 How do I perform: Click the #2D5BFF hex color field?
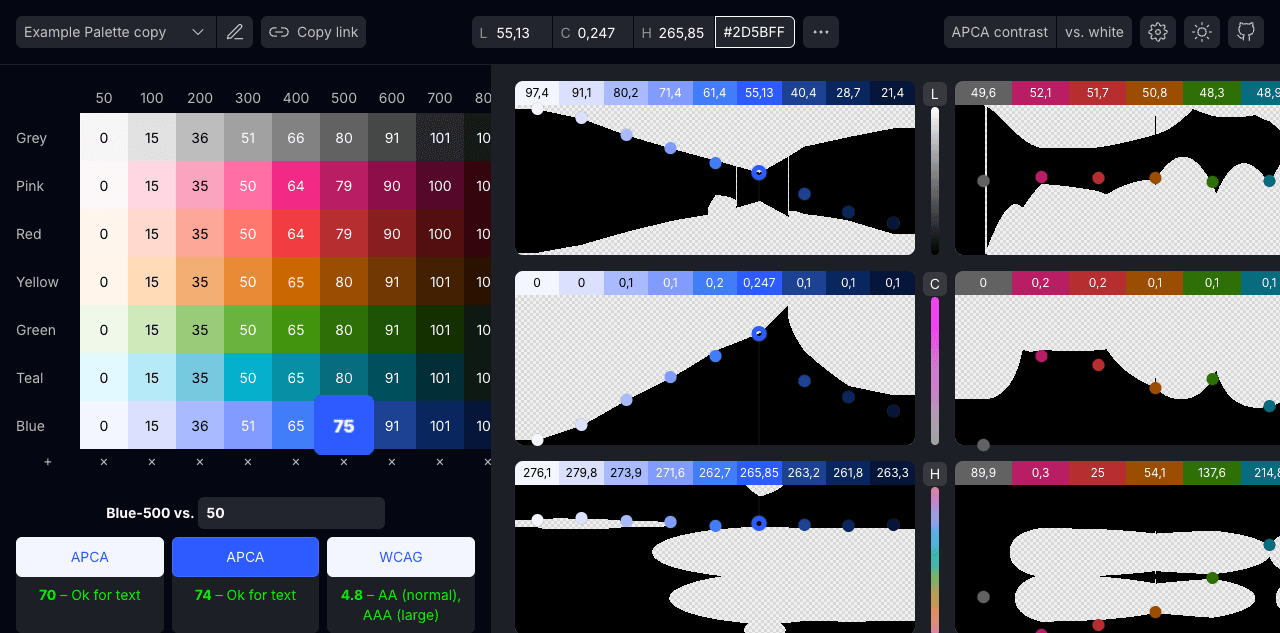pyautogui.click(x=755, y=32)
